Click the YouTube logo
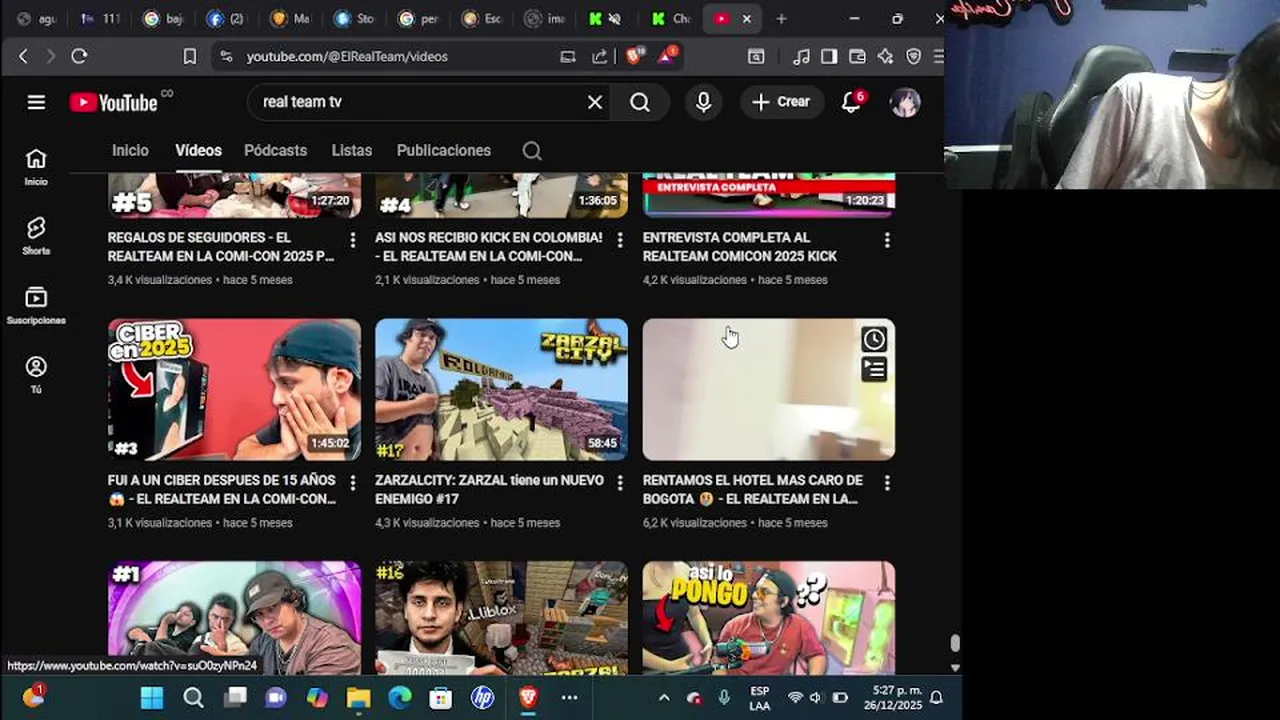 [x=114, y=102]
